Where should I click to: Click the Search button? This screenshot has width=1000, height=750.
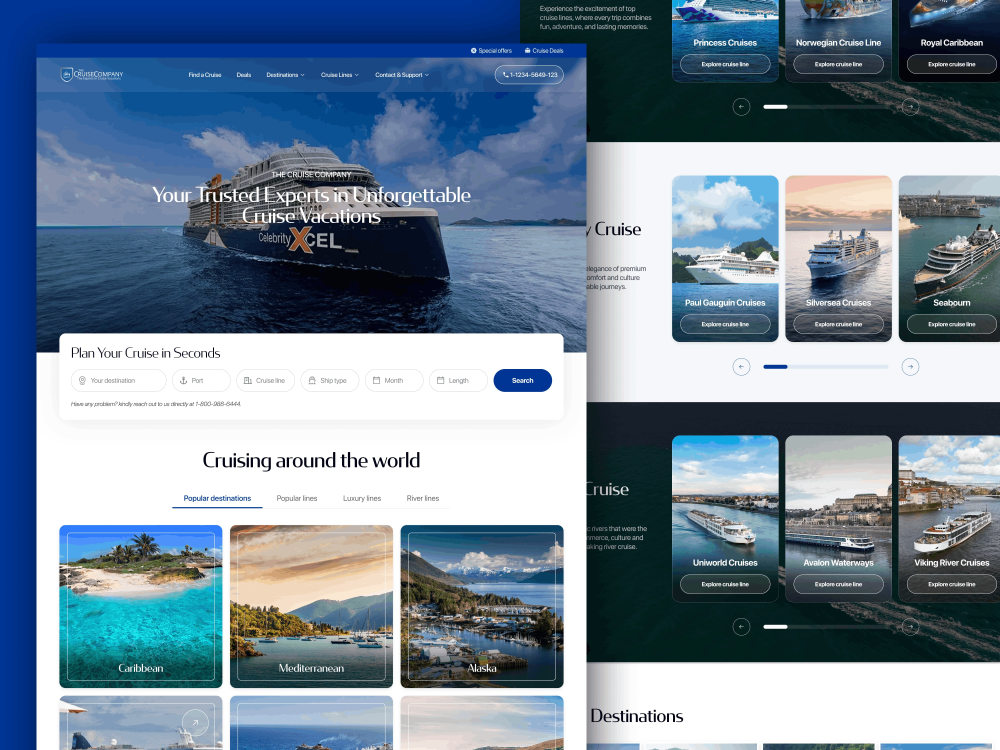522,380
